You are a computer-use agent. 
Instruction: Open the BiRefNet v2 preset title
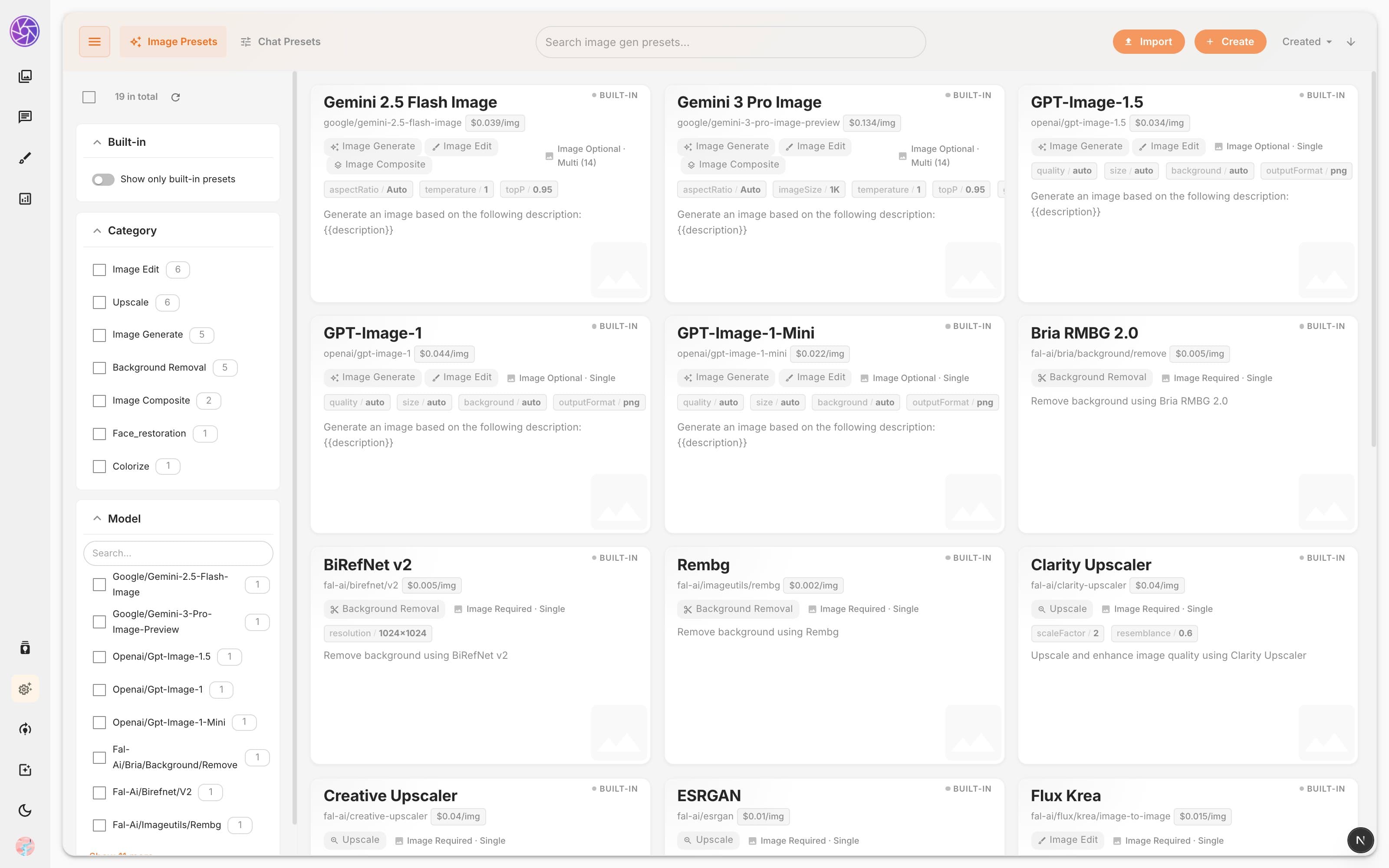coord(367,565)
